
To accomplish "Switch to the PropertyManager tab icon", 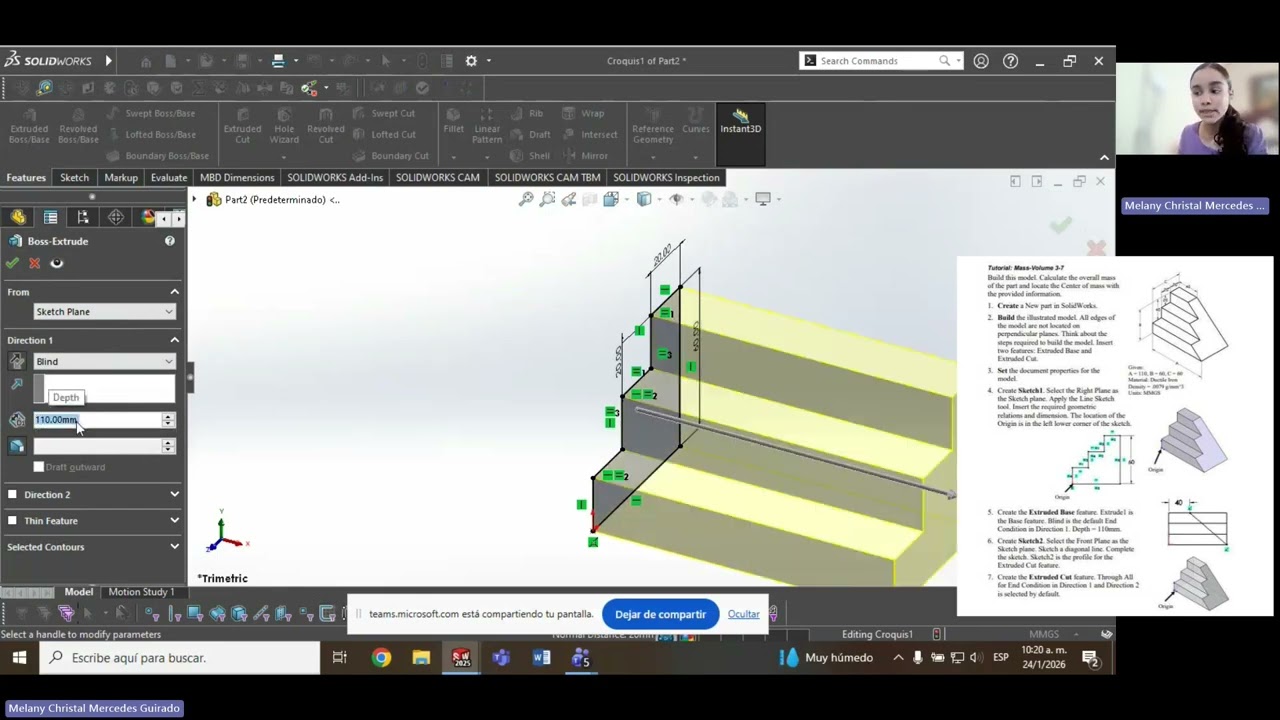I will pyautogui.click(x=50, y=217).
